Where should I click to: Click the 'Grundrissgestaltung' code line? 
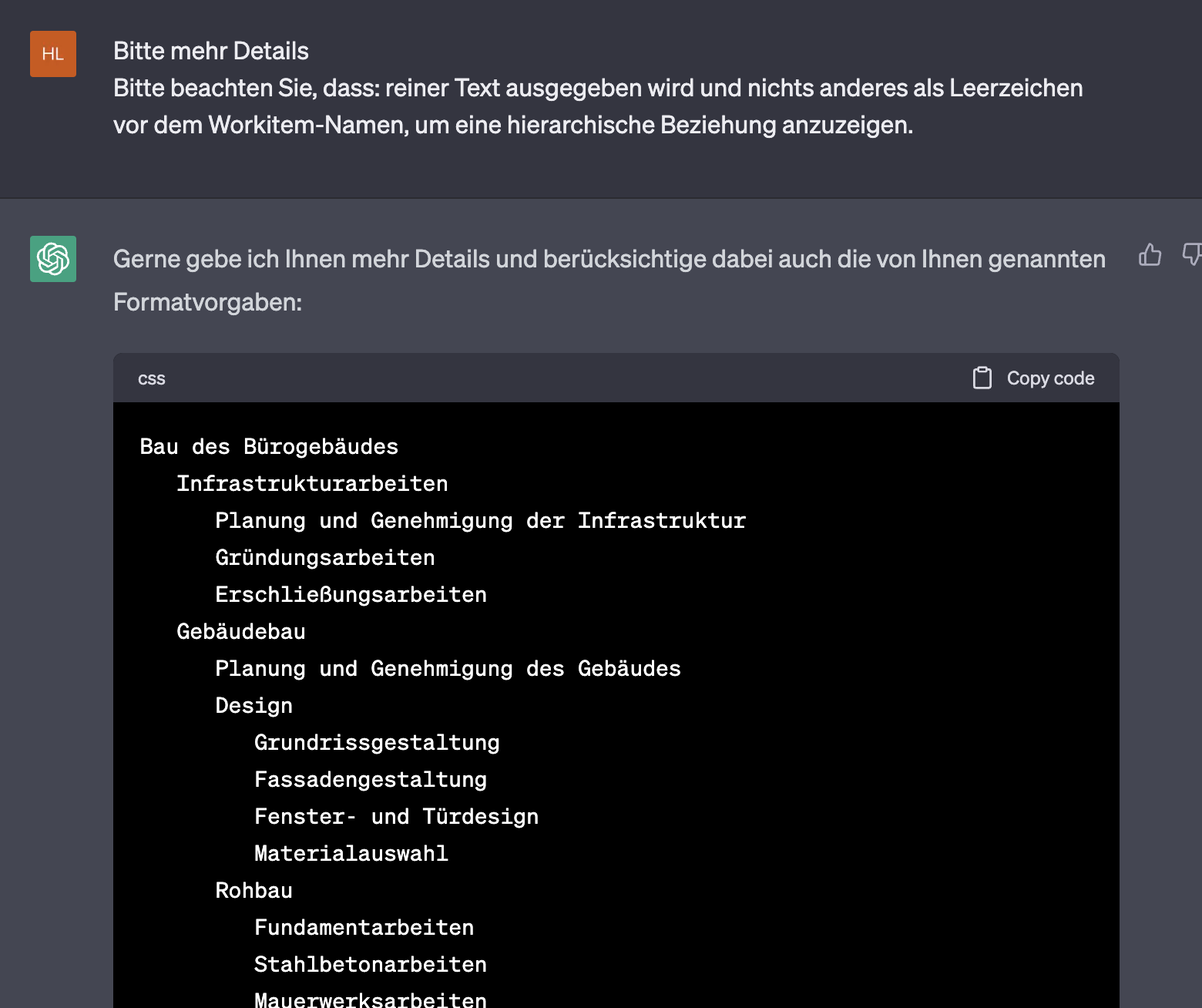(377, 743)
